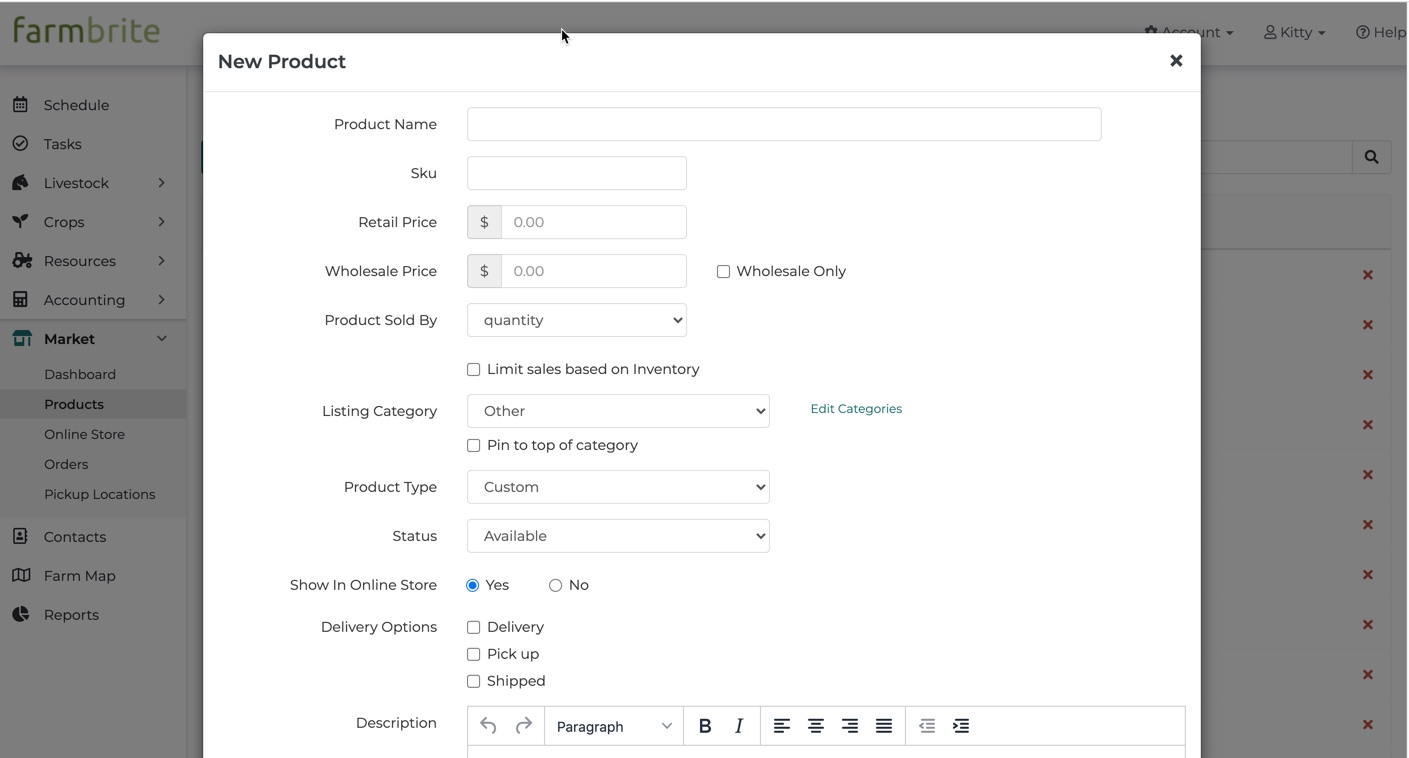Close the New Product dialog
Viewport: 1409px width, 758px height.
click(1176, 61)
